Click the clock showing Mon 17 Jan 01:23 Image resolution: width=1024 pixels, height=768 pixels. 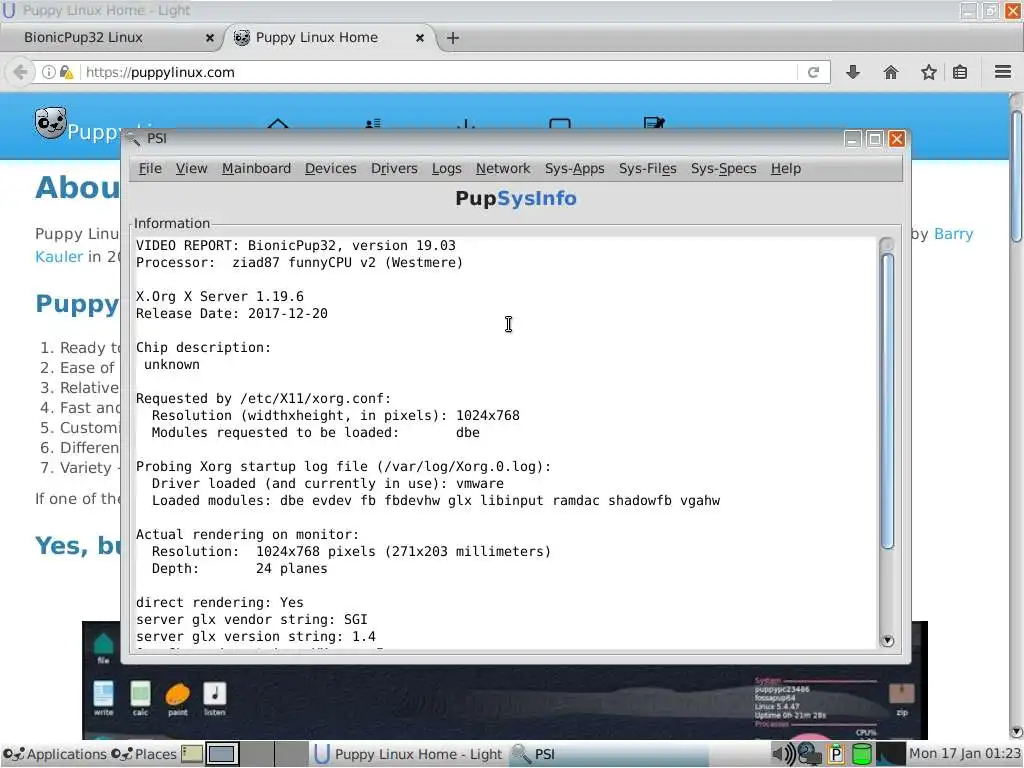pos(965,754)
